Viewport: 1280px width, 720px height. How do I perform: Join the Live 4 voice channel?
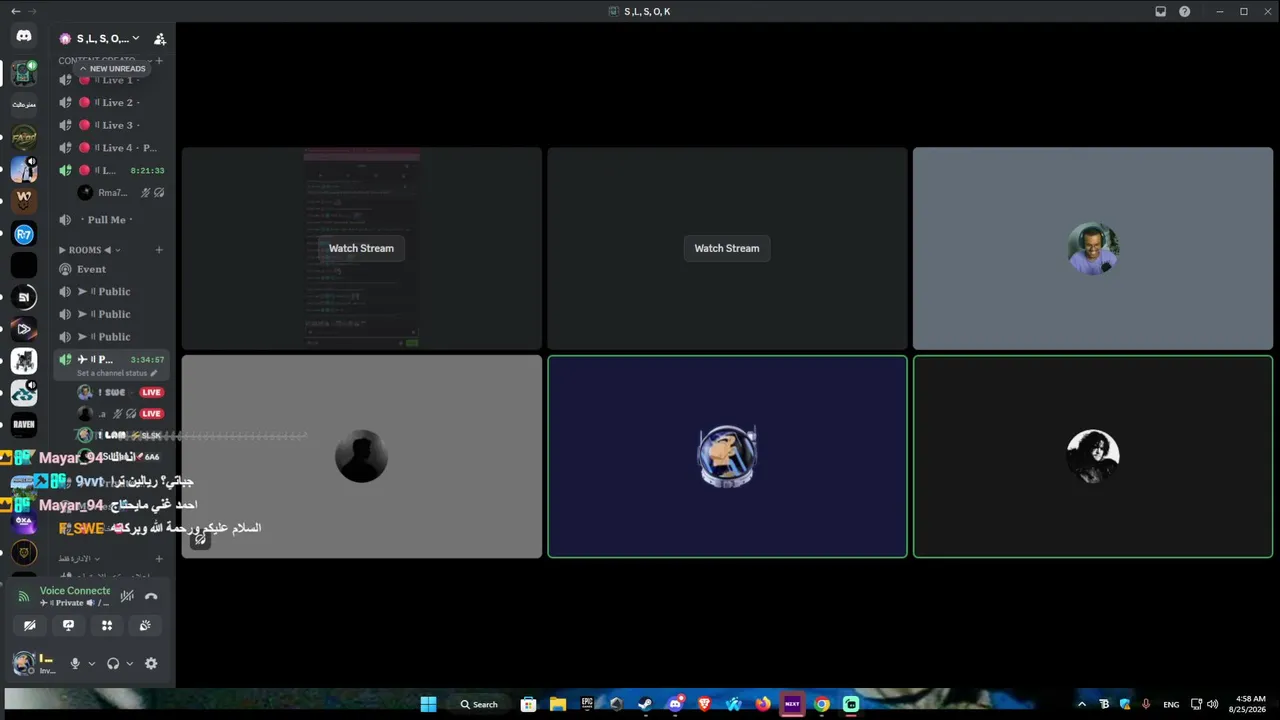(110, 148)
